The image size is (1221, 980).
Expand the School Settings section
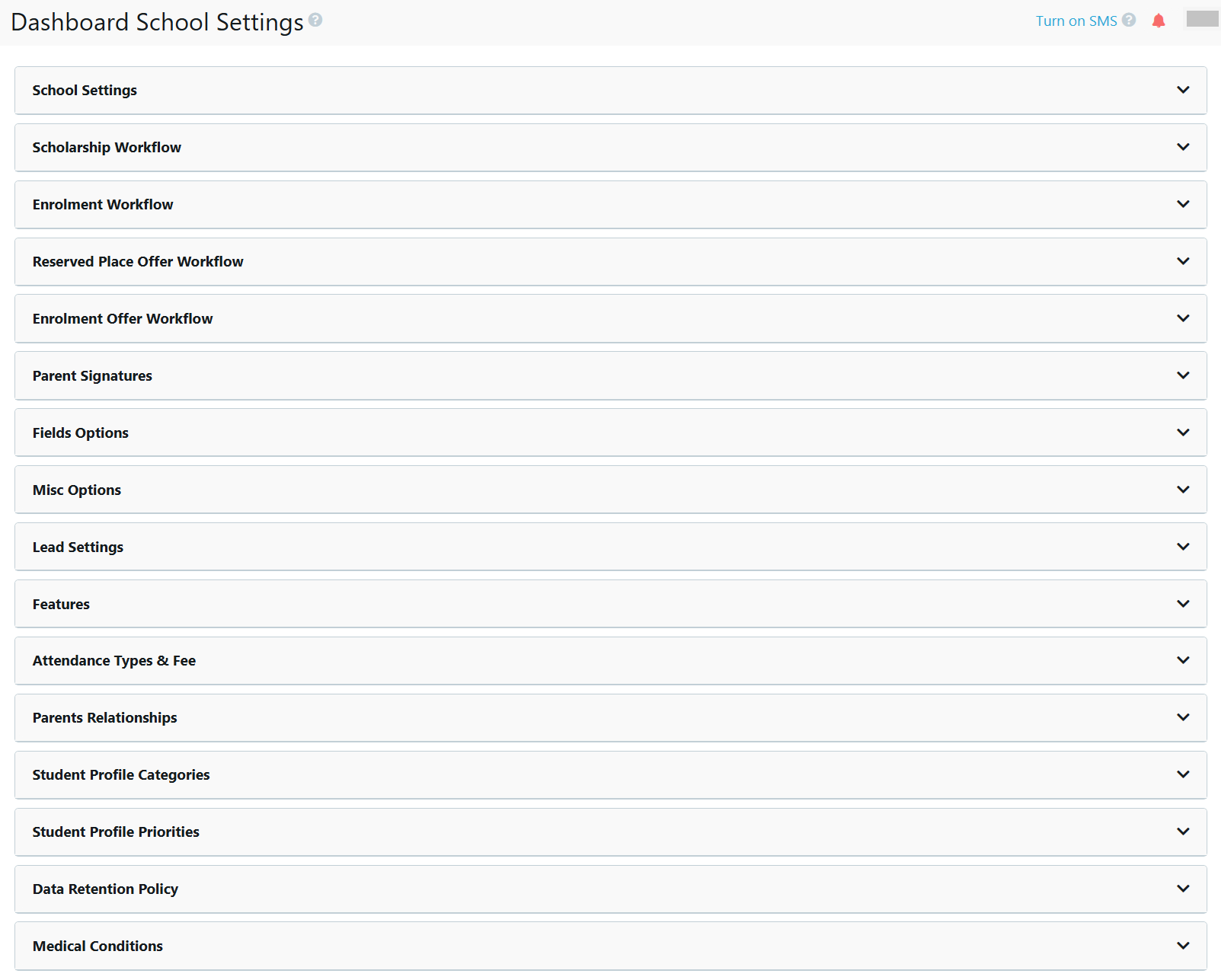coord(1183,90)
